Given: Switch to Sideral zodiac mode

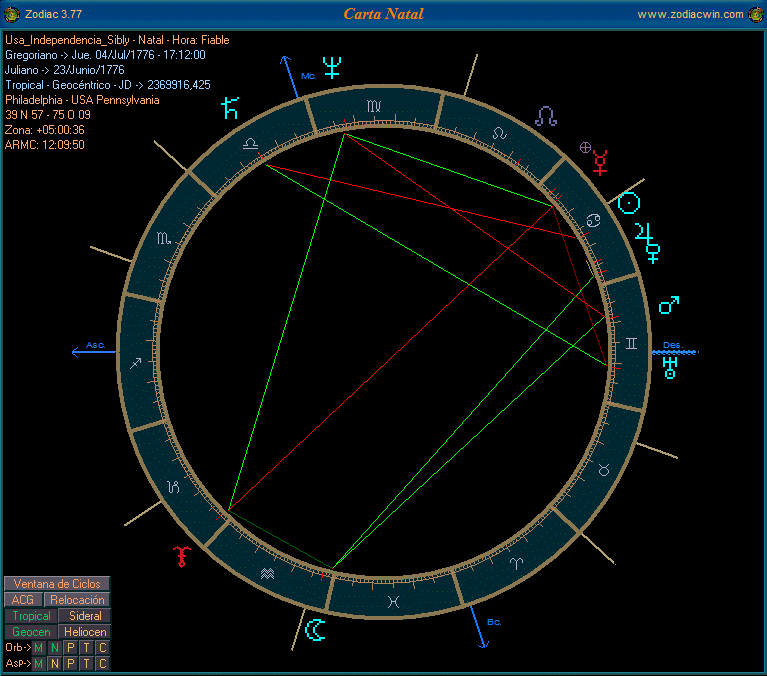Looking at the screenshot, I should tap(85, 616).
